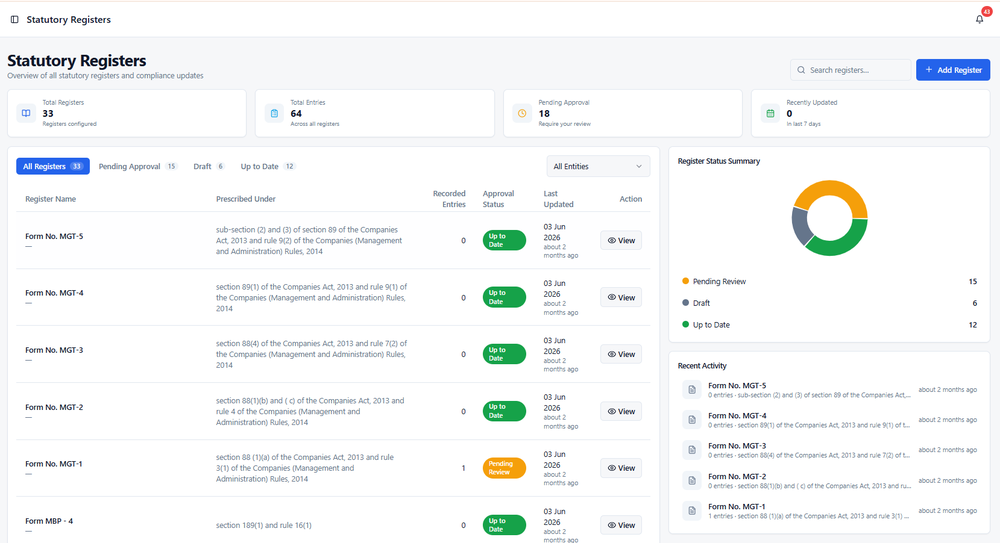This screenshot has width=1000, height=543.
Task: Click Form No. MGT-3 in the table
Action: point(54,350)
